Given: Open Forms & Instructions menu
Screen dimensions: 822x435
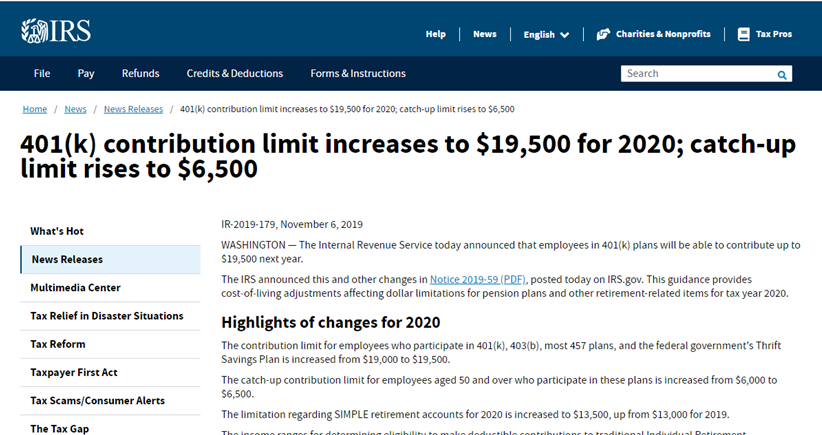Looking at the screenshot, I should tap(358, 73).
